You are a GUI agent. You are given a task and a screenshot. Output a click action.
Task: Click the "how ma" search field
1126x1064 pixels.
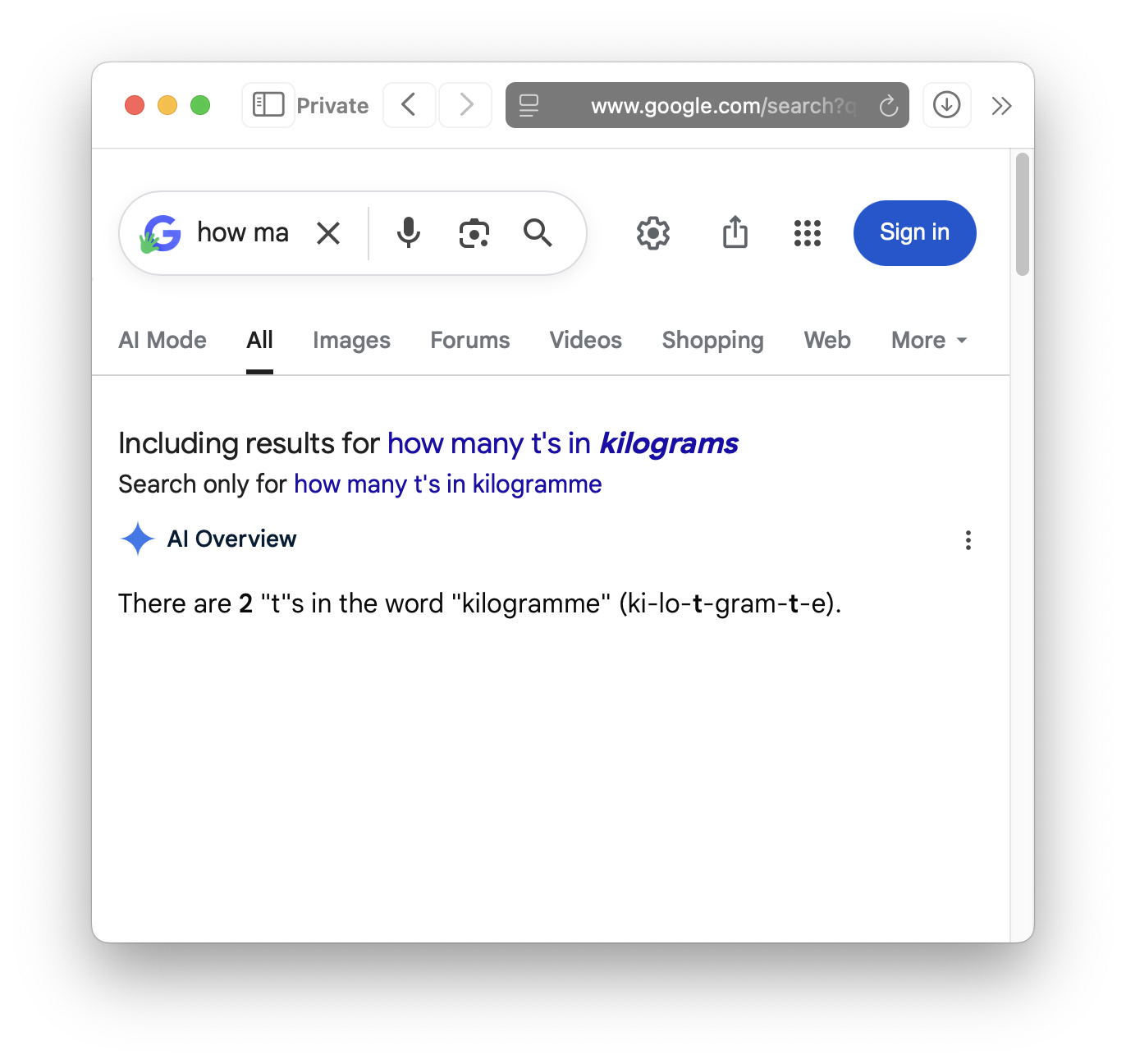243,233
